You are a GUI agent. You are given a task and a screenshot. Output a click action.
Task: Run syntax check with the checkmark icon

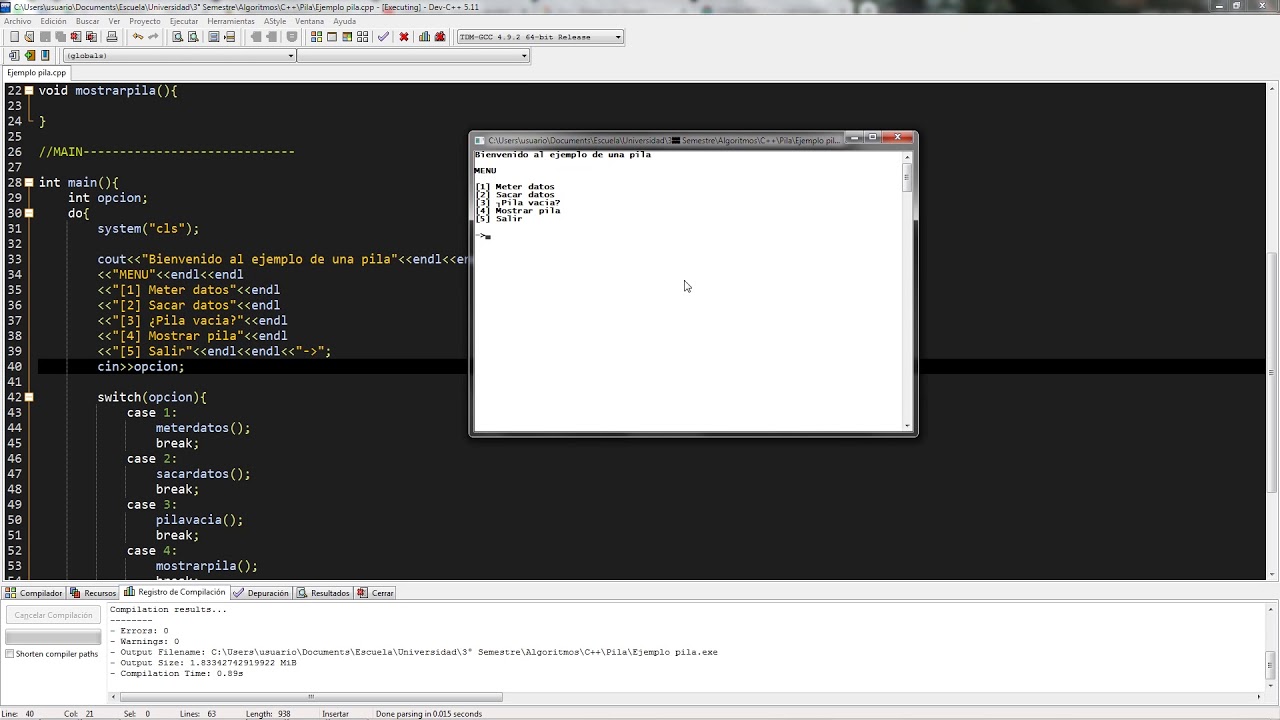pos(384,37)
